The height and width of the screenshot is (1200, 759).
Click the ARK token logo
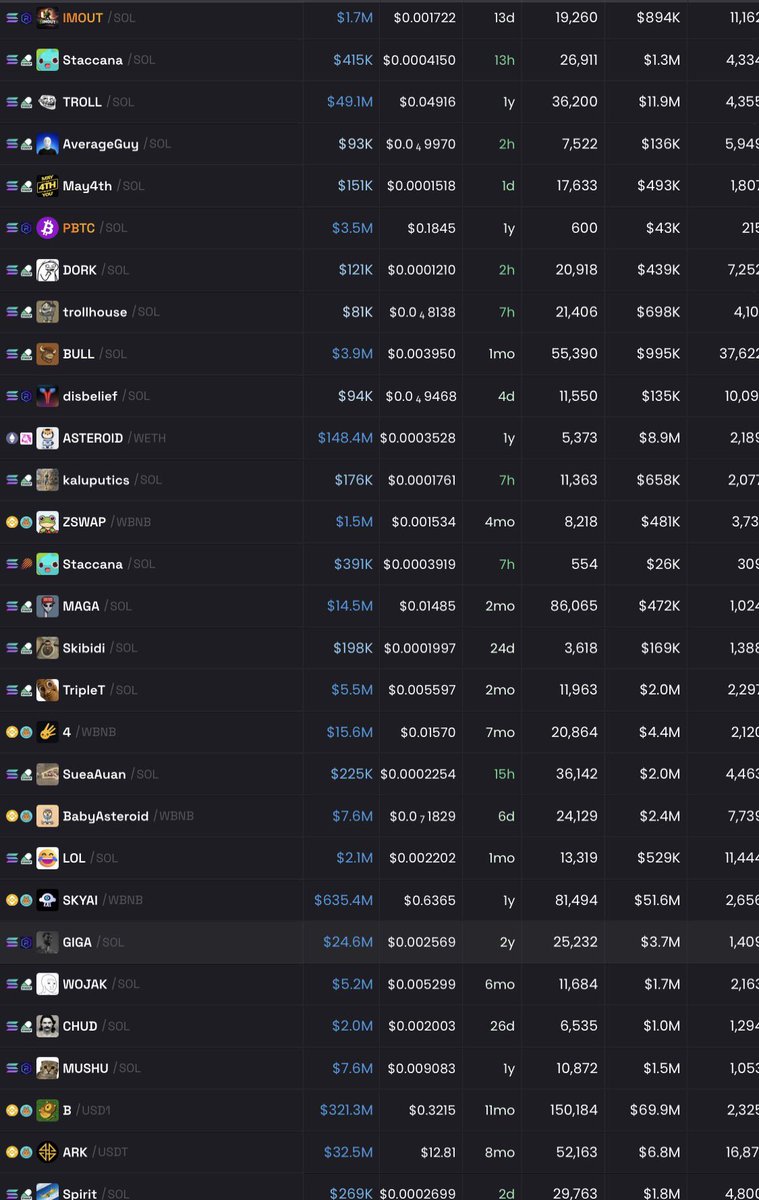(47, 1152)
